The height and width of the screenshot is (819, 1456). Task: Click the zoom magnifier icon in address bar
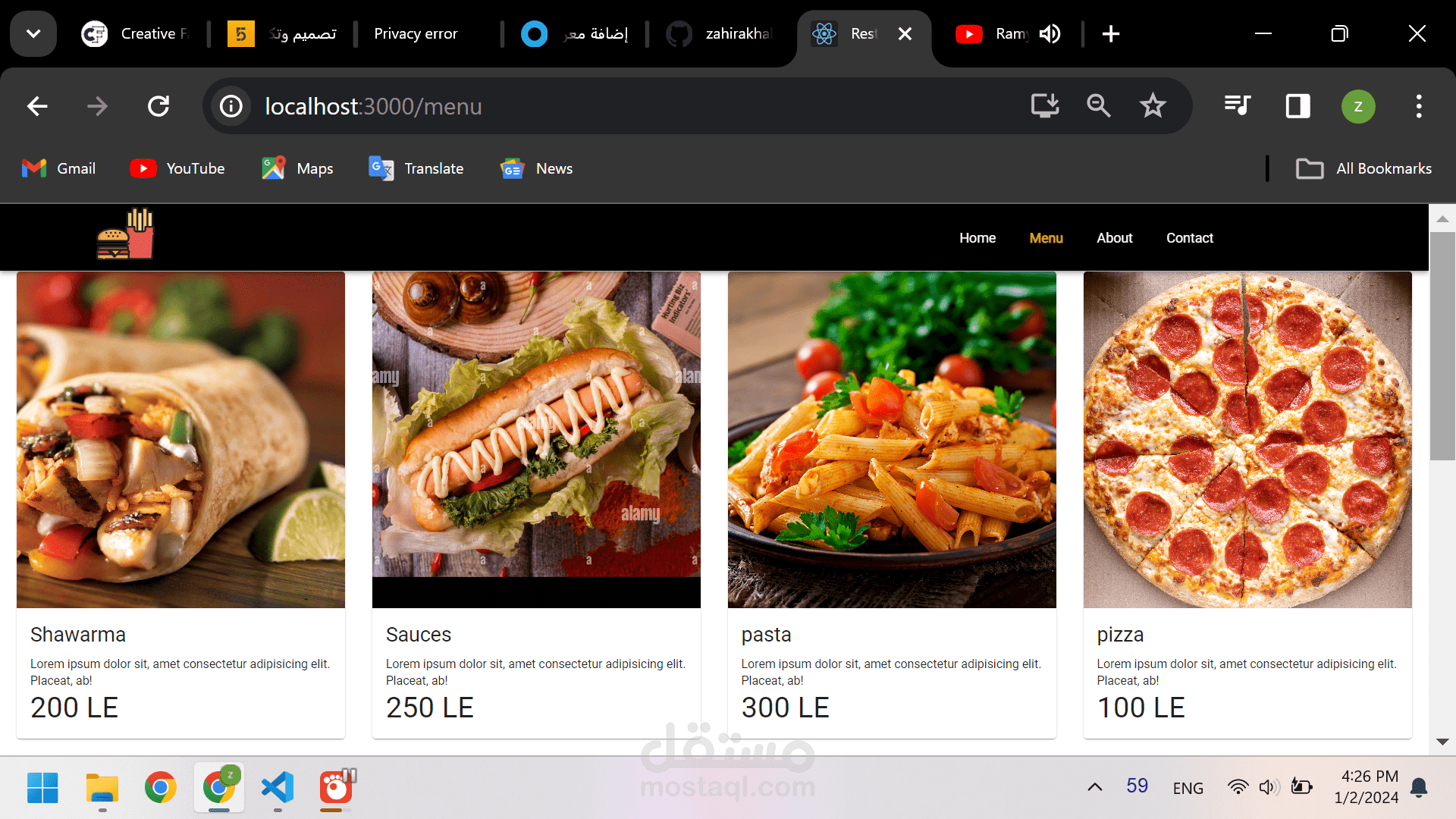[x=1098, y=106]
